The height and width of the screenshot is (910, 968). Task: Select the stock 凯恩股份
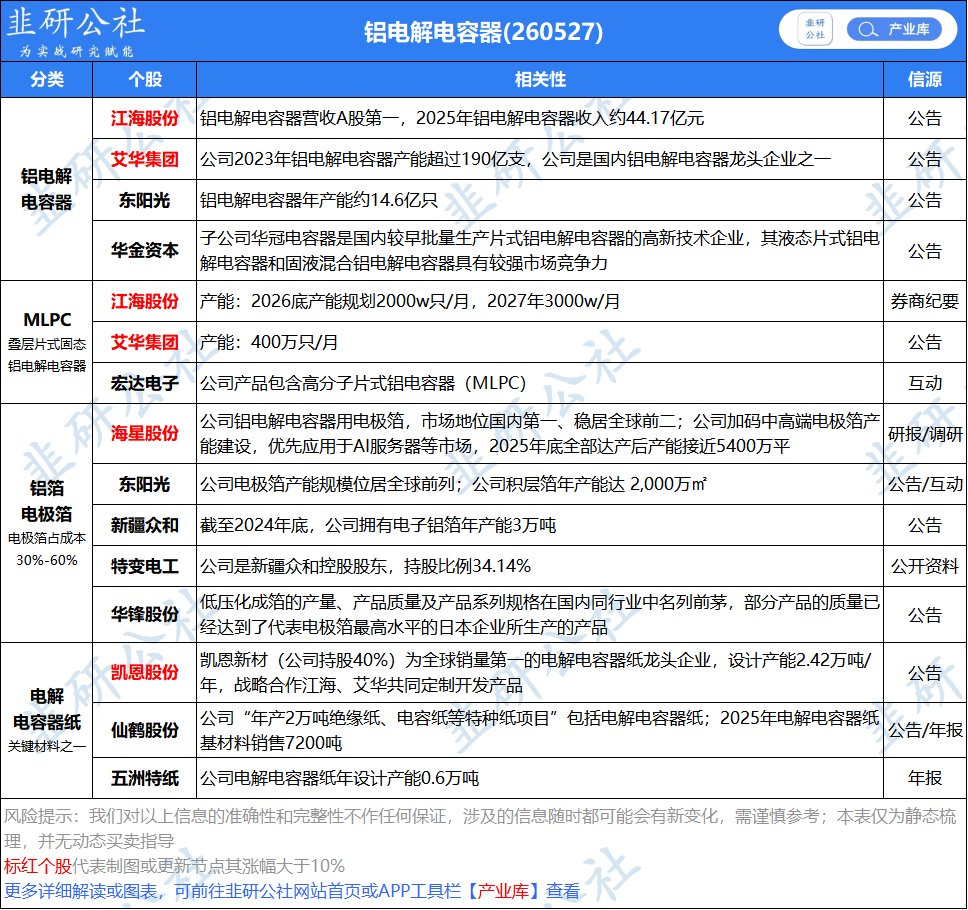(x=144, y=672)
